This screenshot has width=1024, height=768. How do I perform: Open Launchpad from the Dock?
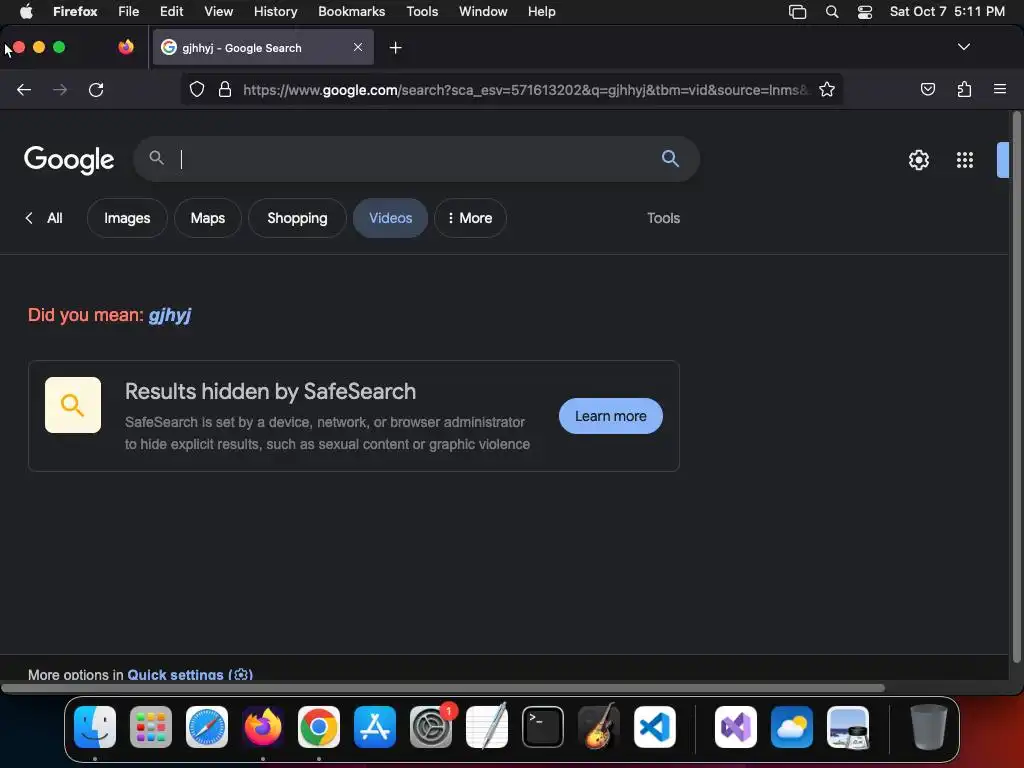[151, 727]
